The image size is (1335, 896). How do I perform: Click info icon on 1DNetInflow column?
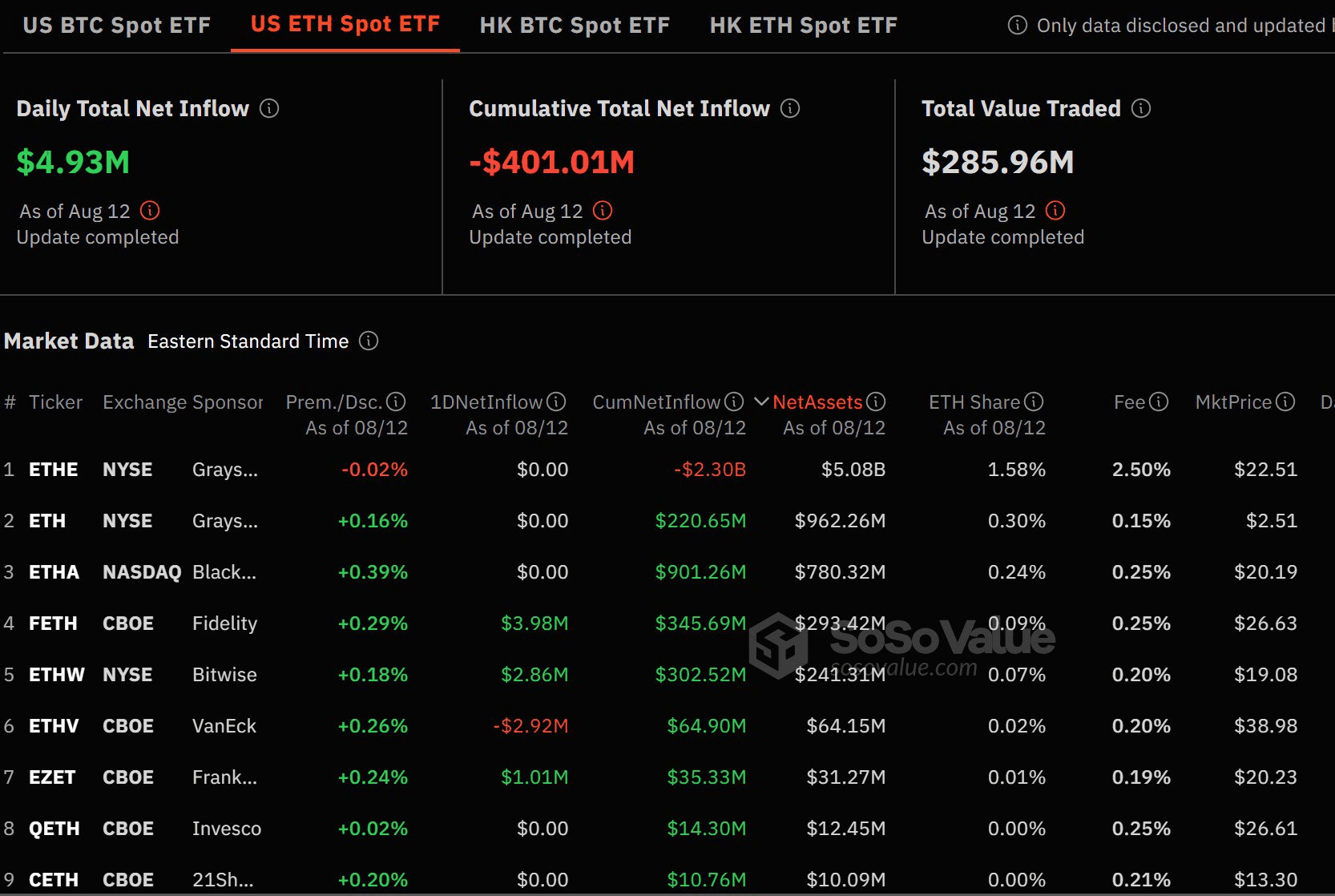(x=556, y=402)
